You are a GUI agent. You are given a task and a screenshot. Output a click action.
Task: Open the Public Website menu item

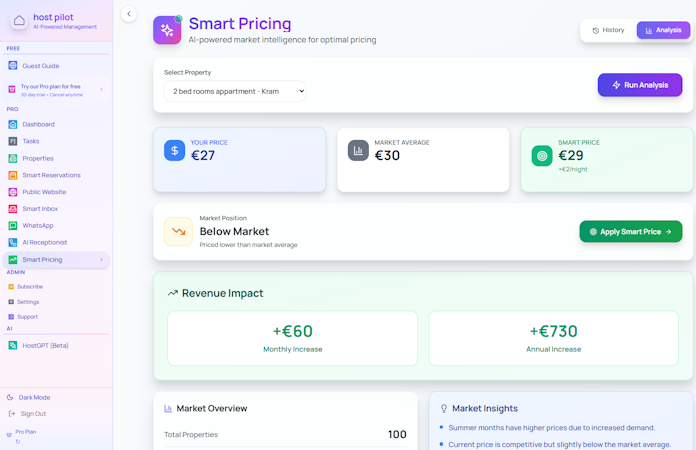(x=44, y=192)
